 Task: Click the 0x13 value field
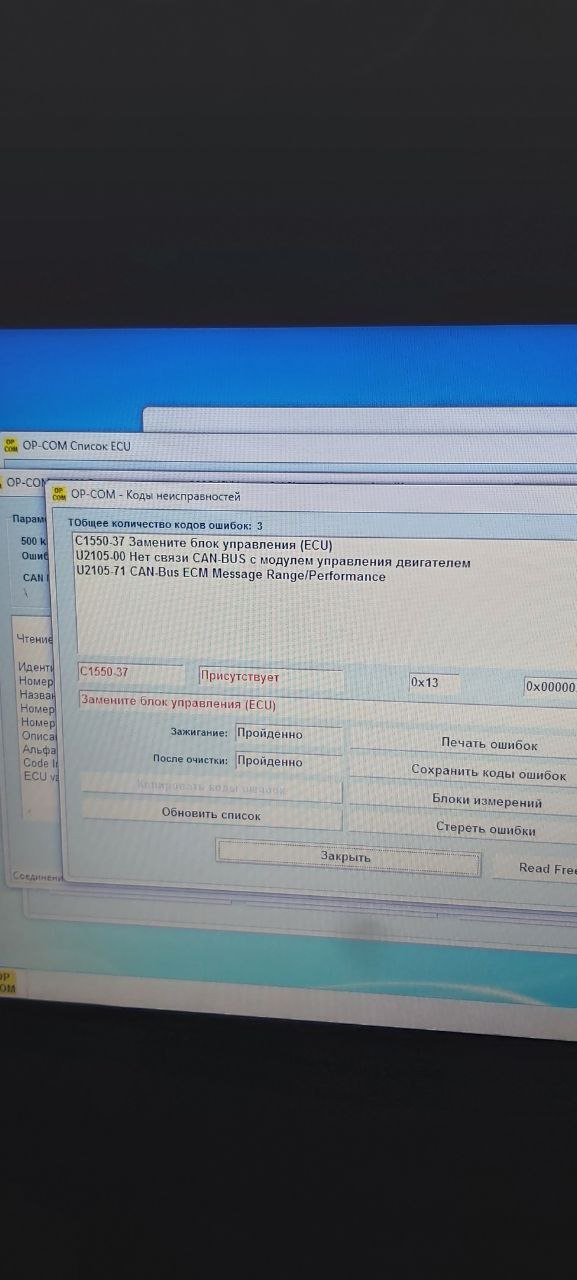coord(434,682)
